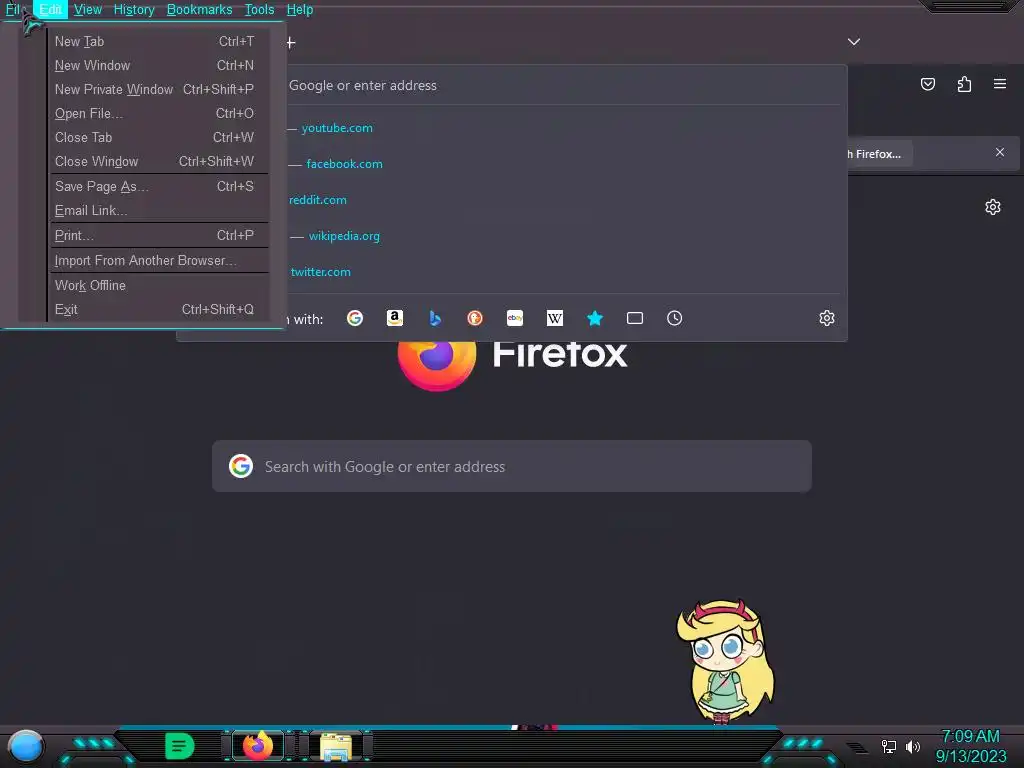Select Save Page As… entry
The width and height of the screenshot is (1024, 768).
coord(159,187)
